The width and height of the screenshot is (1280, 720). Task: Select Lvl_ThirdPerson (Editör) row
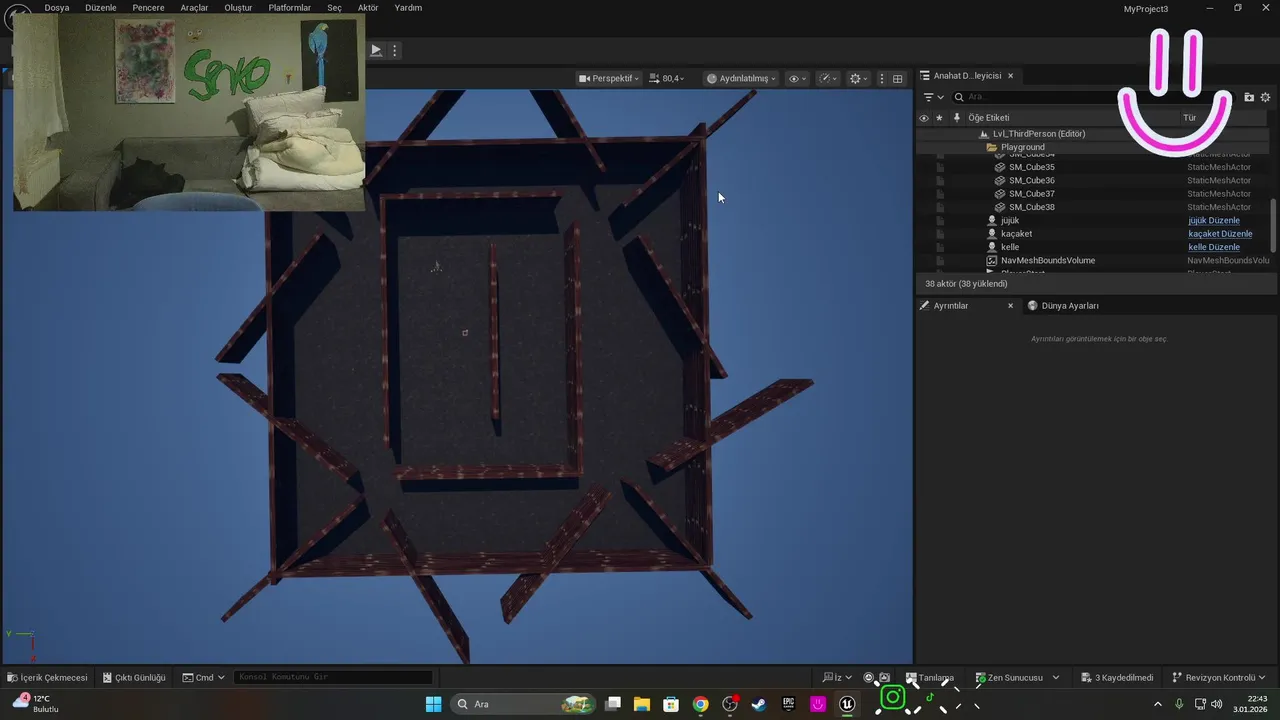point(1039,134)
